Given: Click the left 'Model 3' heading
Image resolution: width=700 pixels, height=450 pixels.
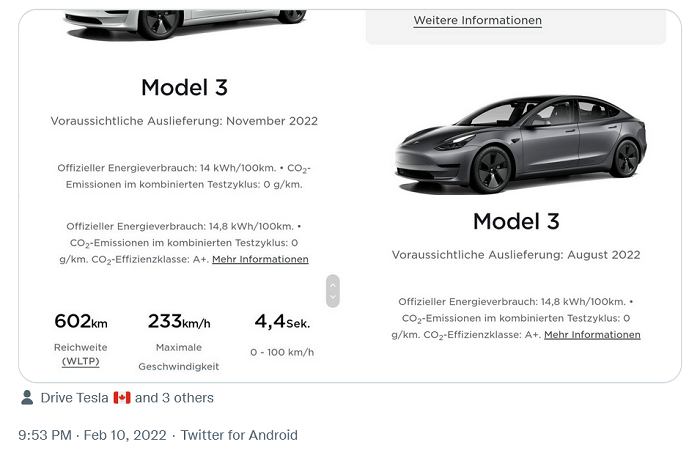Looking at the screenshot, I should [x=184, y=87].
